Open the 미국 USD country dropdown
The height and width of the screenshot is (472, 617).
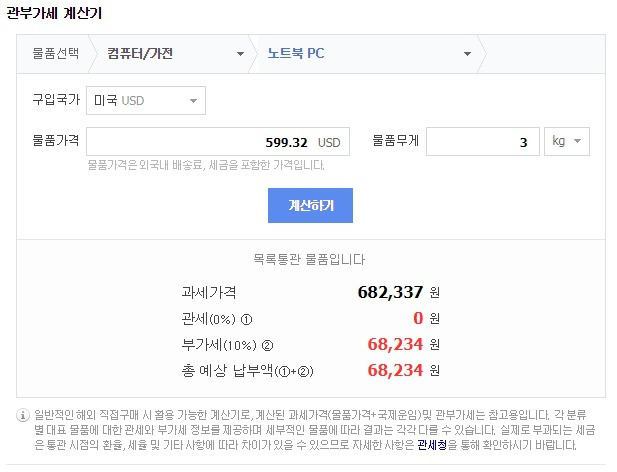[146, 101]
